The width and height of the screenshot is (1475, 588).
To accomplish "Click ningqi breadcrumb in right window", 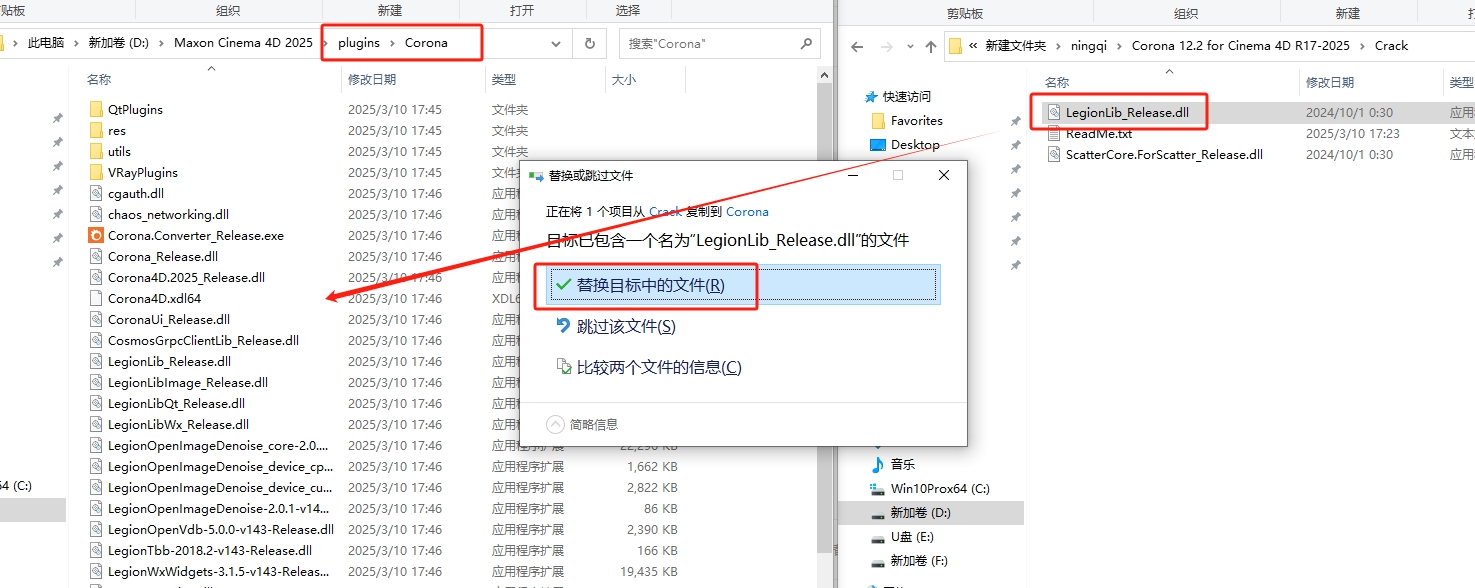I will [x=1089, y=45].
